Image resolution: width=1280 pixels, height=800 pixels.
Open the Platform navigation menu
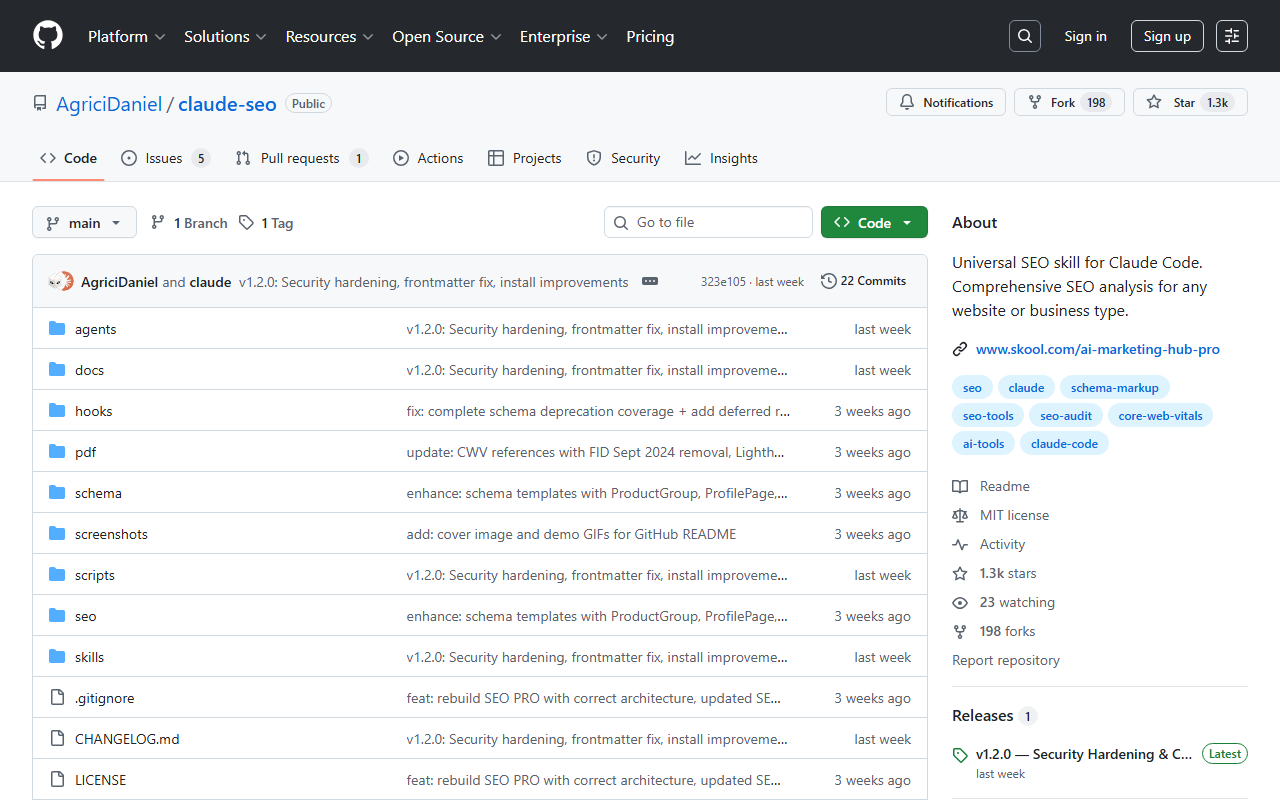tap(126, 36)
